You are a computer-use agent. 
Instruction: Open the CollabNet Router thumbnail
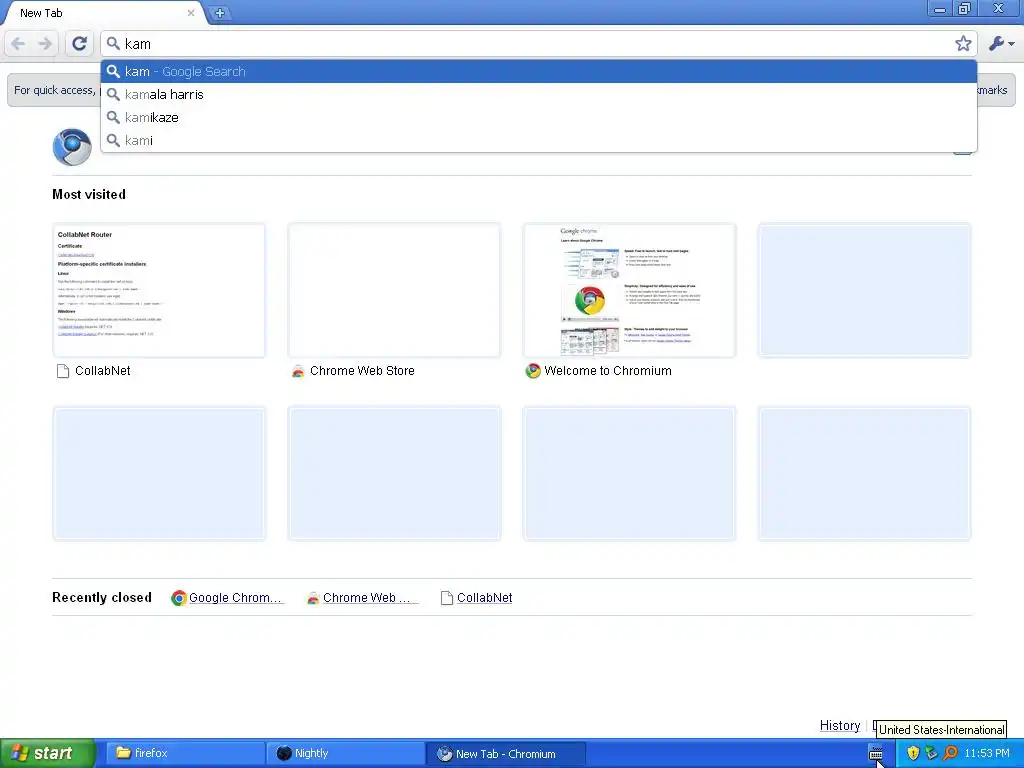159,291
